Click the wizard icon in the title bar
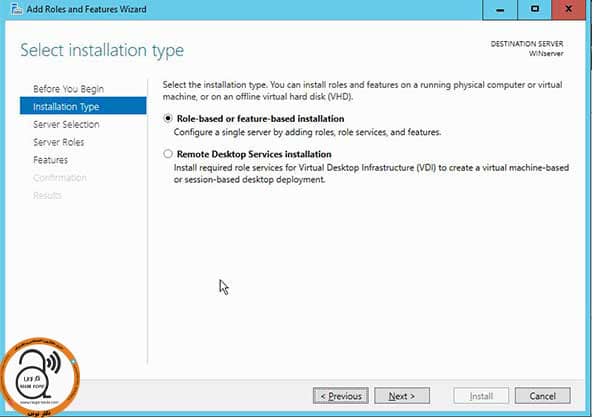This screenshot has height=418, width=594. tap(17, 9)
